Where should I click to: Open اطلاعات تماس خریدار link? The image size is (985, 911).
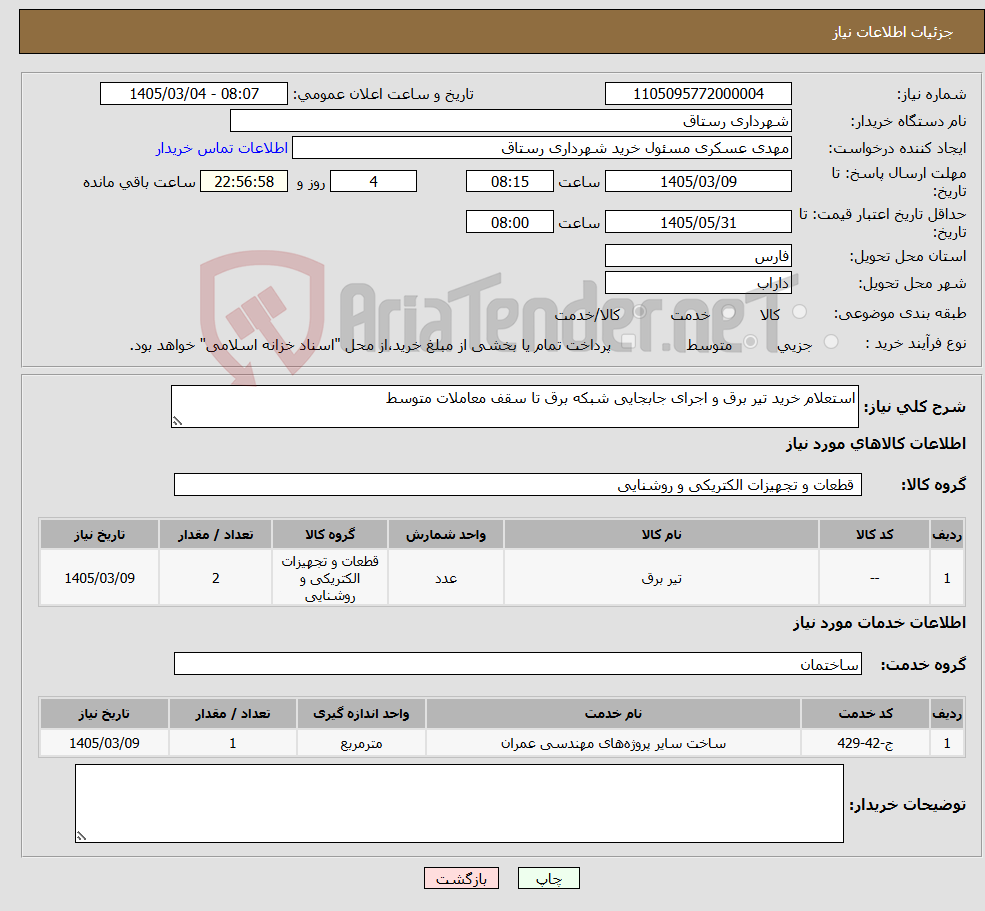pos(222,148)
